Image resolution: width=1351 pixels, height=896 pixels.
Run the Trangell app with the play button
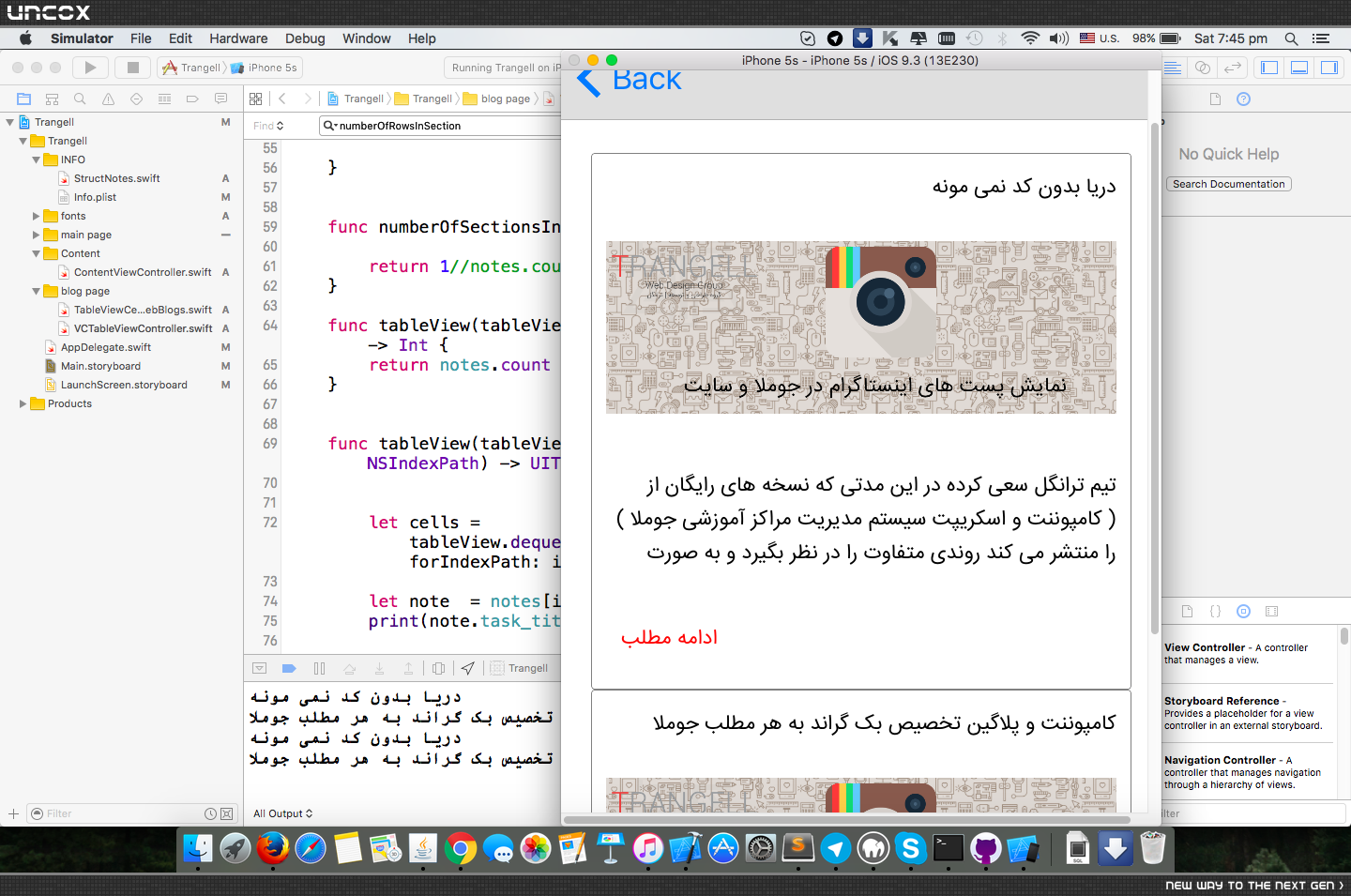(x=90, y=68)
